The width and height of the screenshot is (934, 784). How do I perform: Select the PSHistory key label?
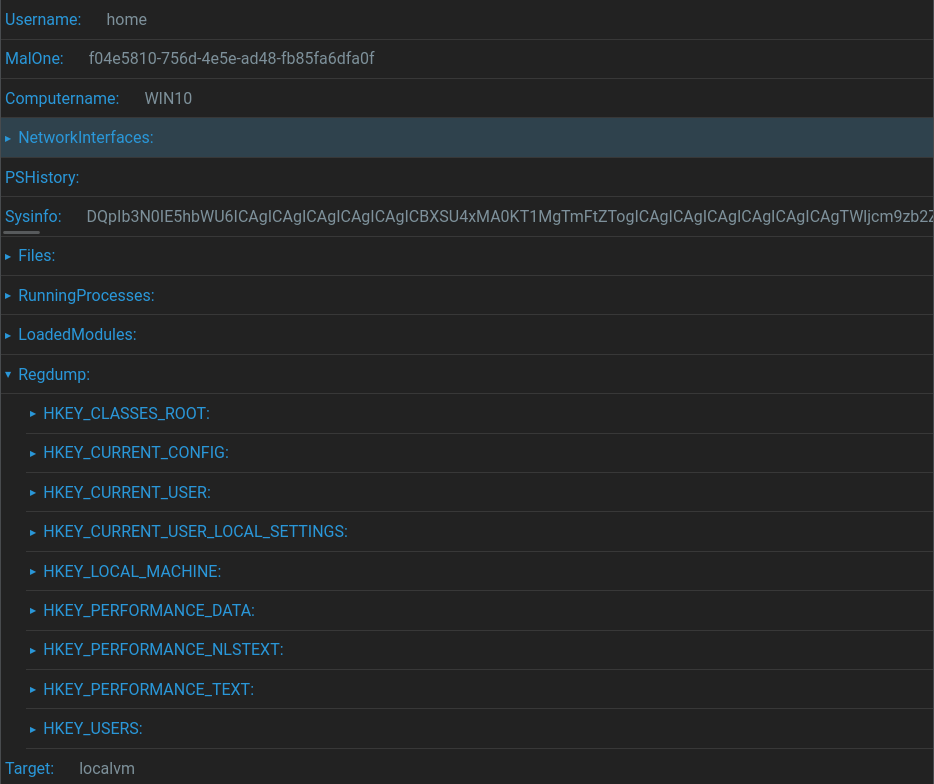tap(42, 178)
